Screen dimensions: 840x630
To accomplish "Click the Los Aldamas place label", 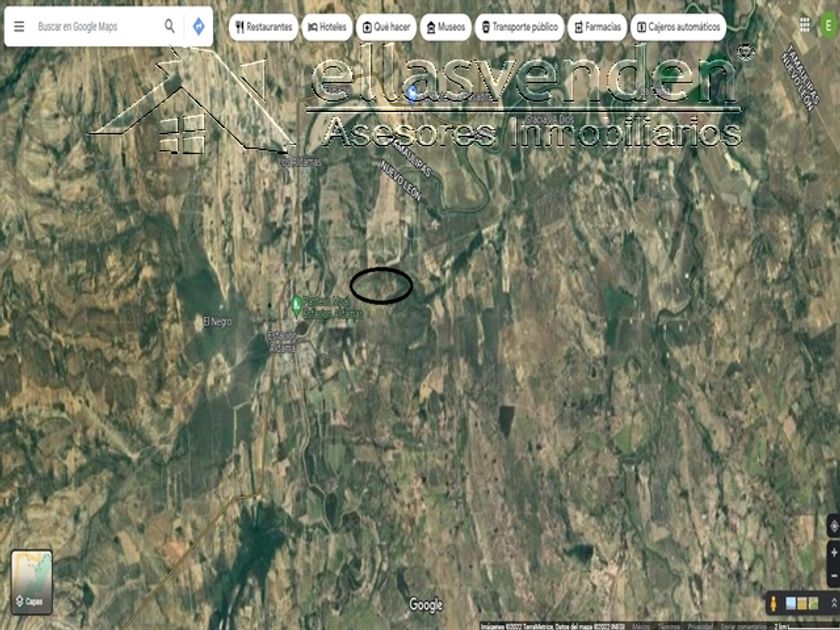I will [x=301, y=161].
